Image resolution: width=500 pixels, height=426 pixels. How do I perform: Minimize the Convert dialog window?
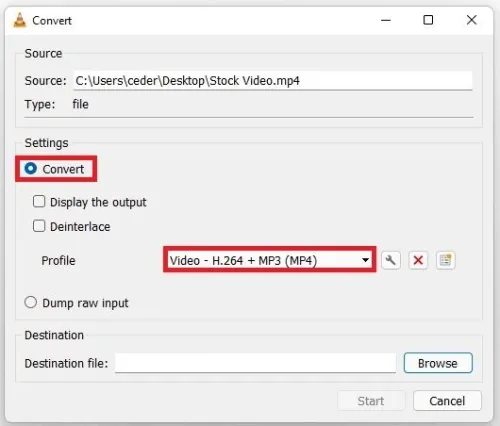[386, 20]
